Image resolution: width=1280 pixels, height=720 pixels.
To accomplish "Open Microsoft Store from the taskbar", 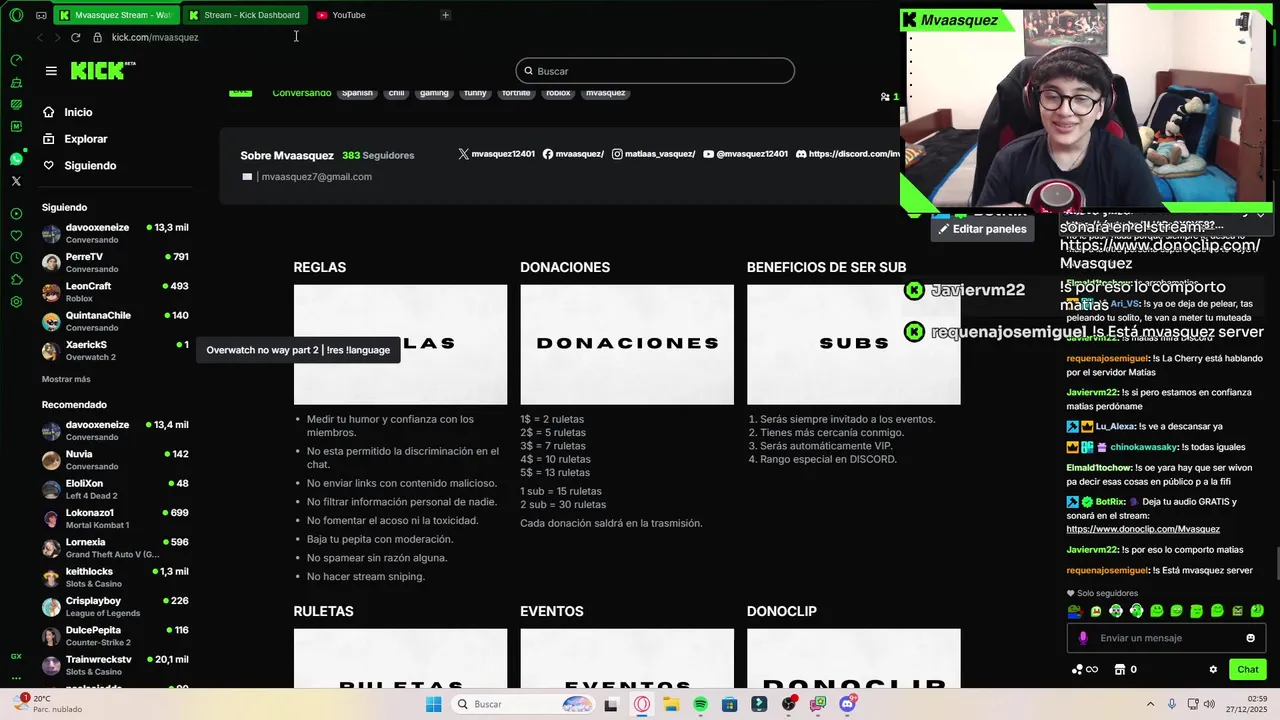I will pos(730,704).
